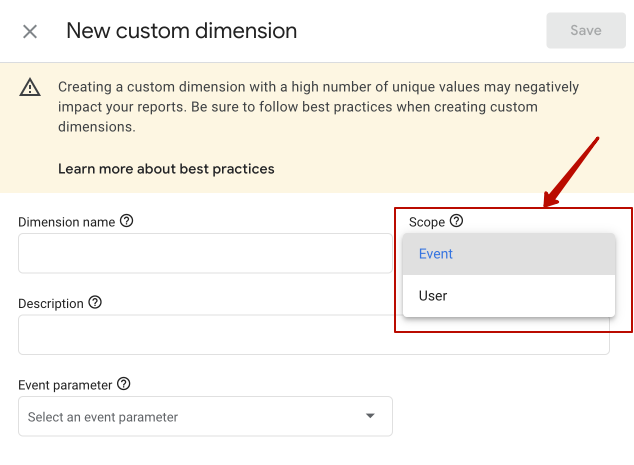Click the New custom dimension heading
The image size is (634, 465).
[x=182, y=31]
